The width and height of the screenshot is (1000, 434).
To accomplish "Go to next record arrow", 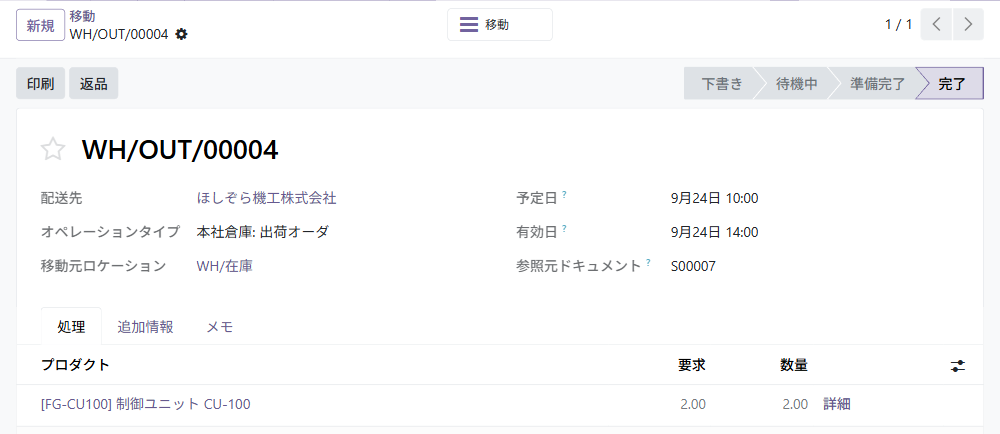I will pos(968,24).
